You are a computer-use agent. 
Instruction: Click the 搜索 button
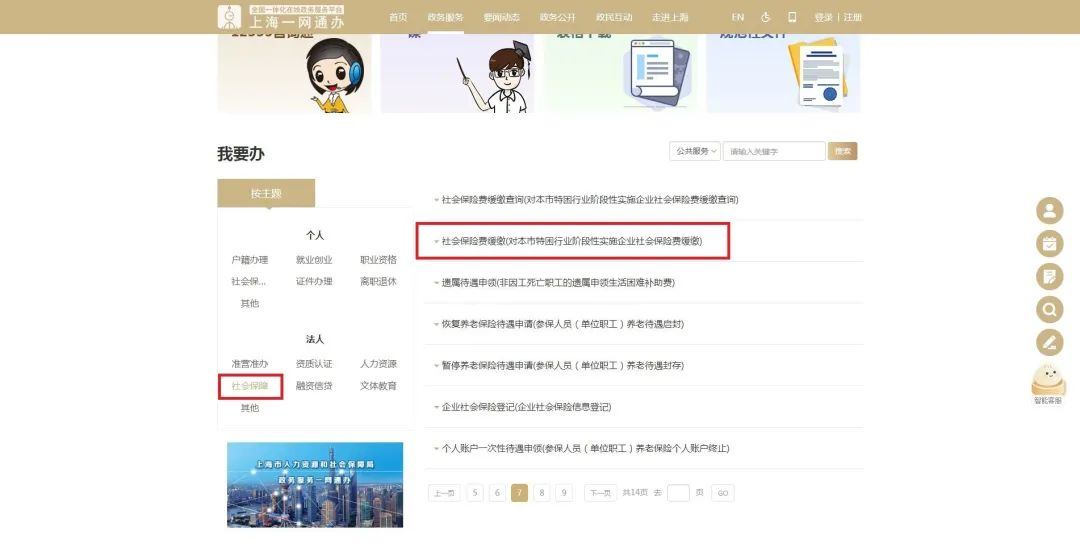tap(843, 151)
